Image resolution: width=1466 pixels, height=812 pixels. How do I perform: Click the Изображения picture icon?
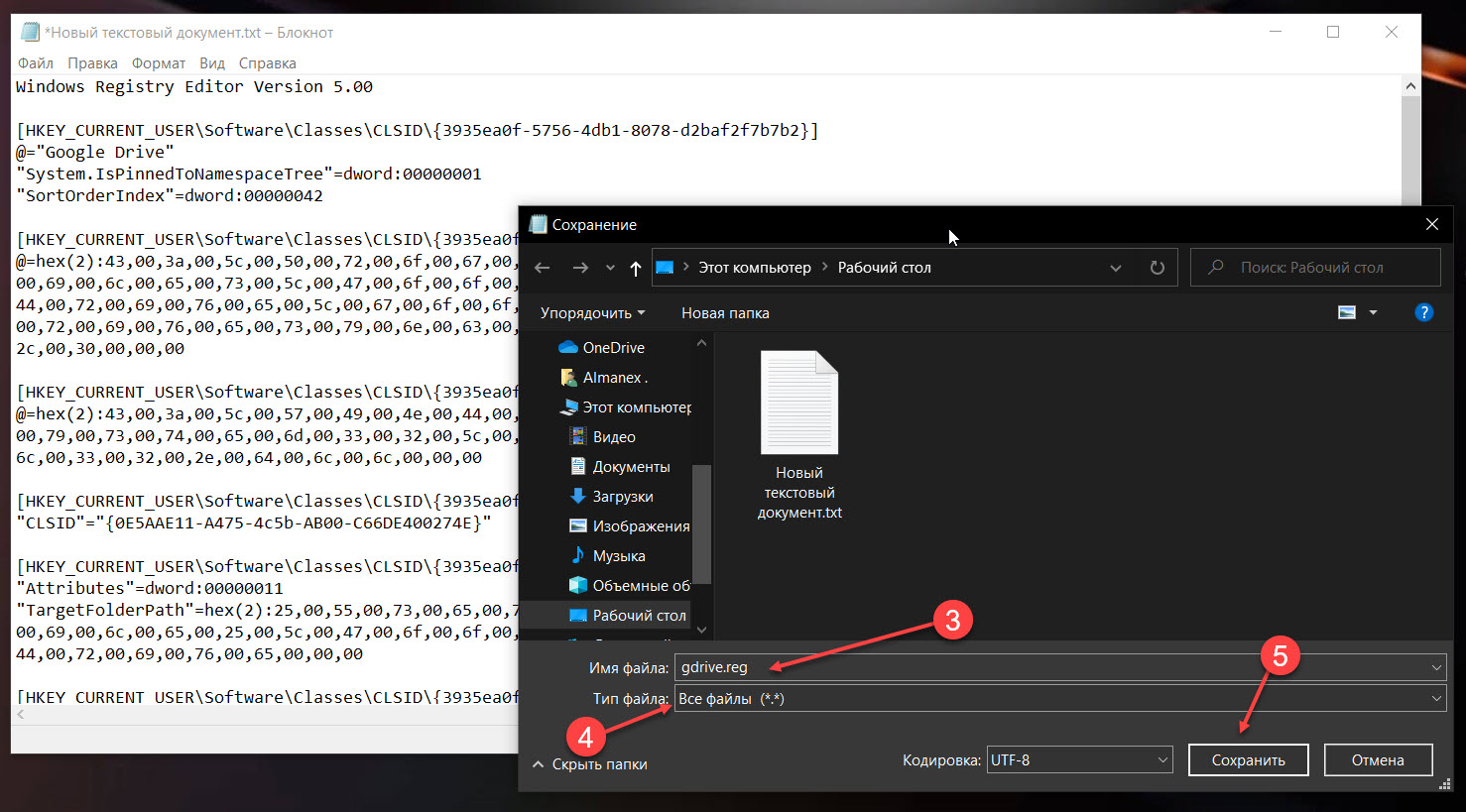tap(578, 525)
